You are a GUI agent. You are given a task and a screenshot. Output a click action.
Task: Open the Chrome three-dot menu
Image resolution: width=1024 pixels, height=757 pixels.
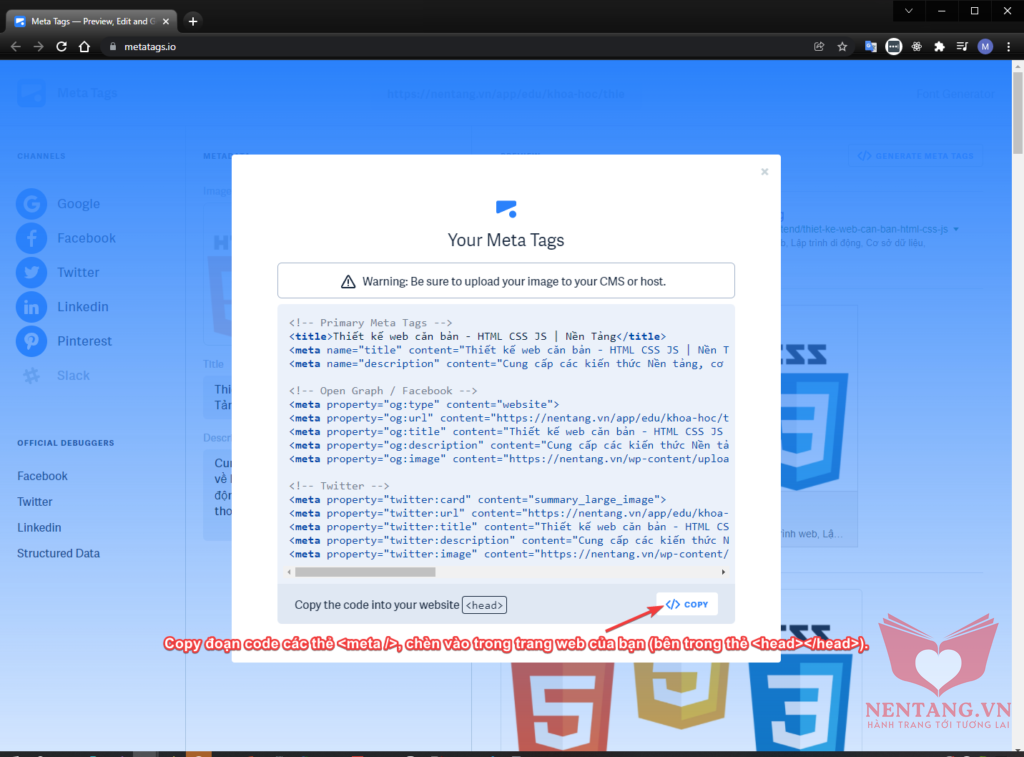click(1008, 46)
